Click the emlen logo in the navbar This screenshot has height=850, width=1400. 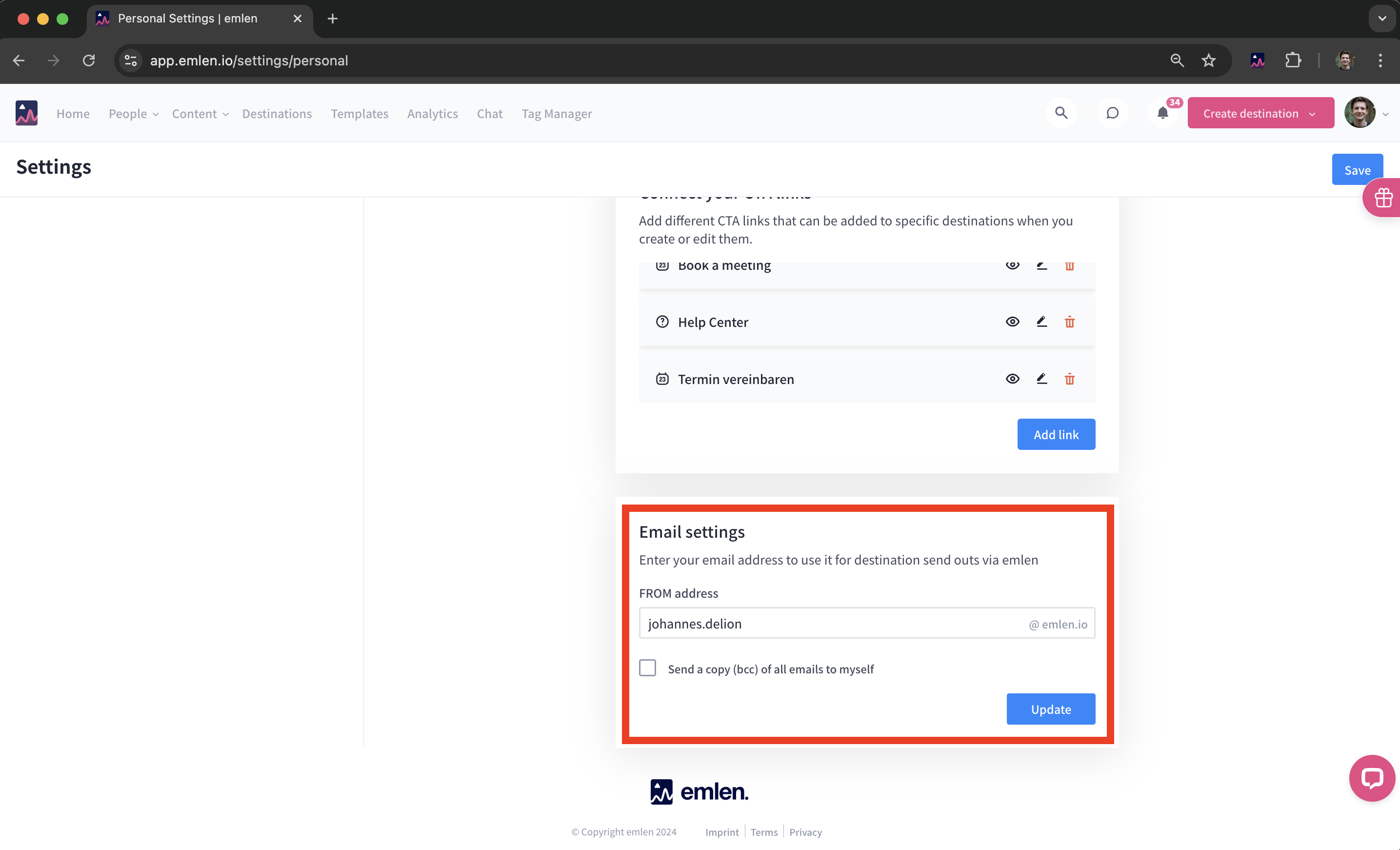click(x=26, y=113)
